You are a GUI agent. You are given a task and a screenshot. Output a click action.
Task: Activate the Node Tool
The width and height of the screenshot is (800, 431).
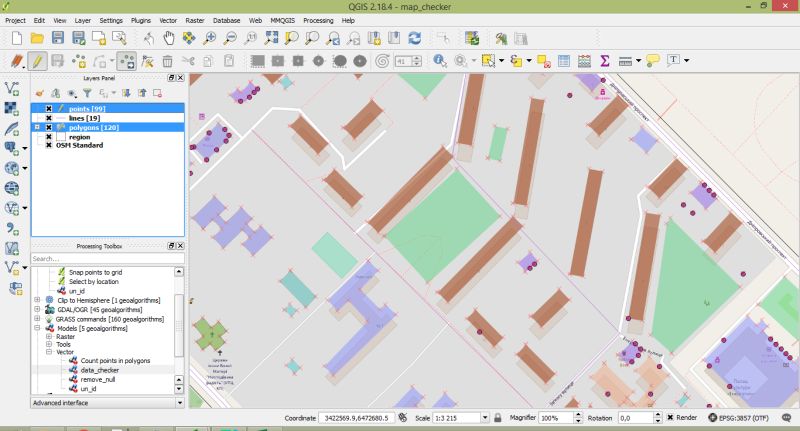[x=147, y=61]
